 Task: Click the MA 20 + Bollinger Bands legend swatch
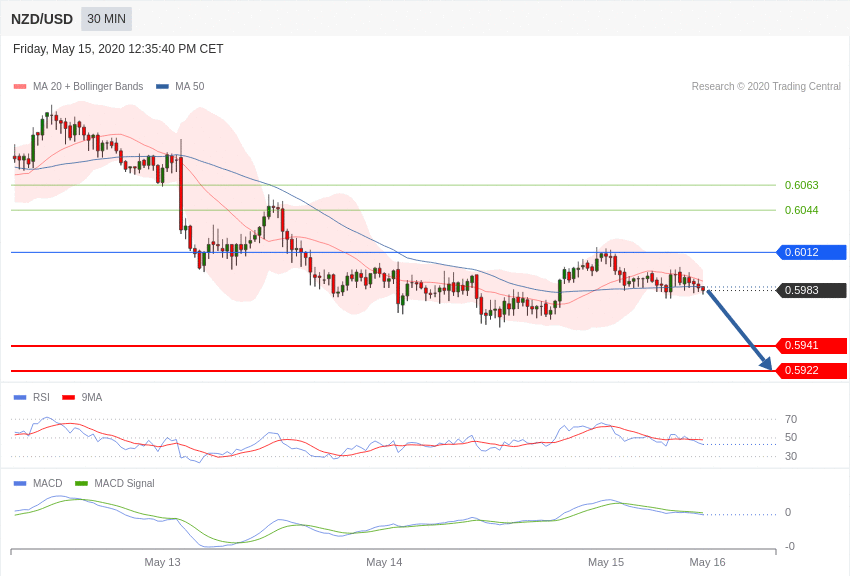click(x=20, y=86)
